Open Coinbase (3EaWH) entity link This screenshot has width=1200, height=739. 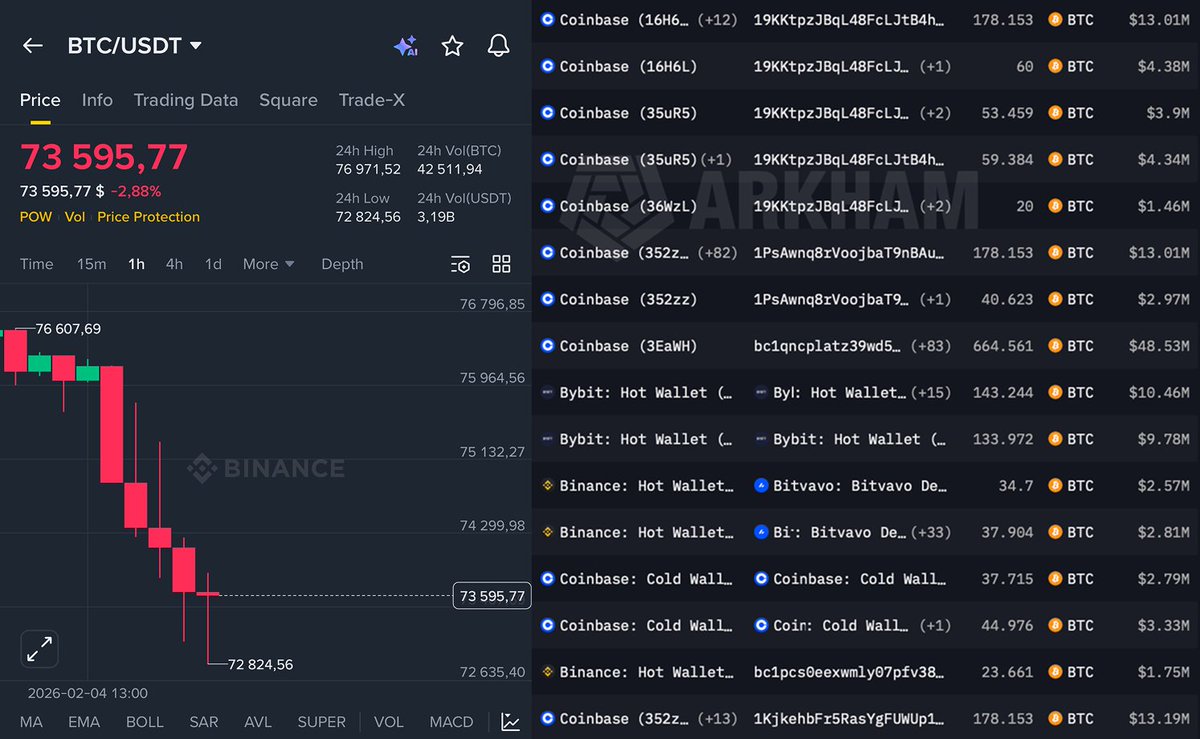tap(628, 346)
